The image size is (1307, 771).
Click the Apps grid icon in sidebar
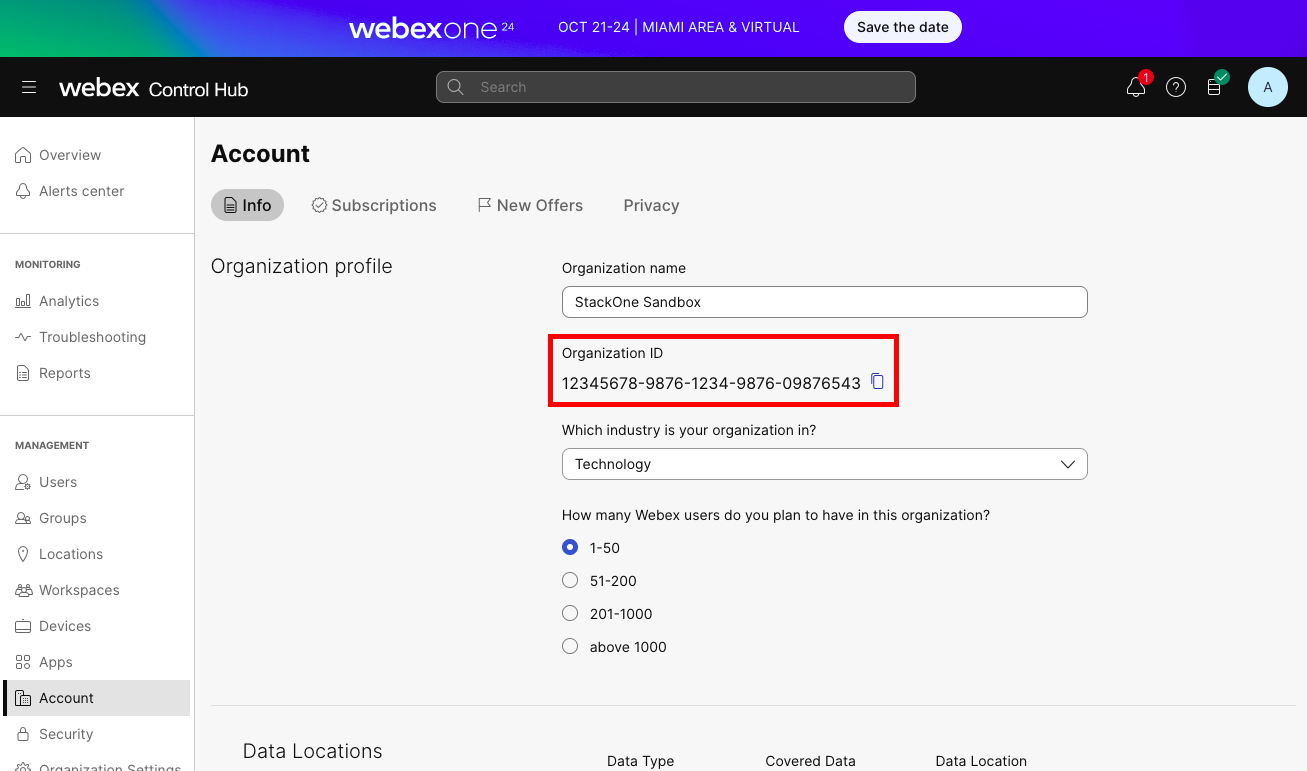click(x=23, y=662)
